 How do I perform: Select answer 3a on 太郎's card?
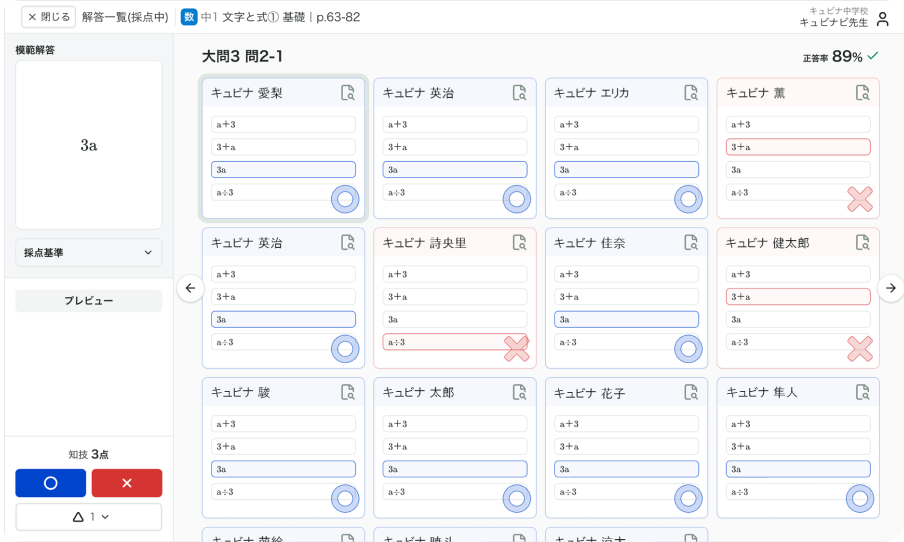[x=455, y=469]
